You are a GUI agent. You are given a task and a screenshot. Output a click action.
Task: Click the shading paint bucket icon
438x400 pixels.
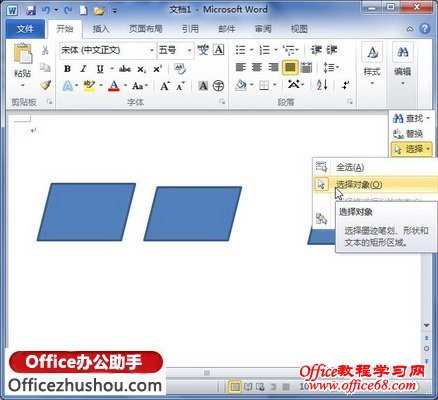(x=241, y=85)
